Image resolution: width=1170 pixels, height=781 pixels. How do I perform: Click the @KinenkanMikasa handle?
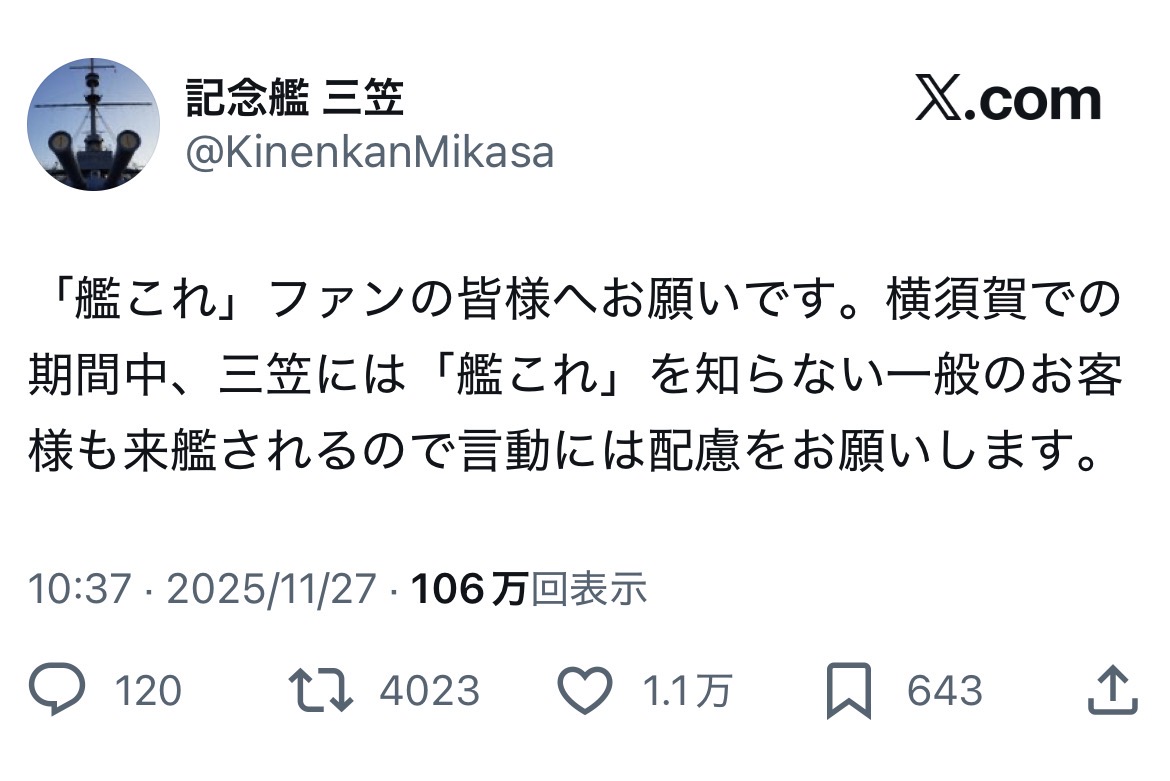click(x=370, y=153)
